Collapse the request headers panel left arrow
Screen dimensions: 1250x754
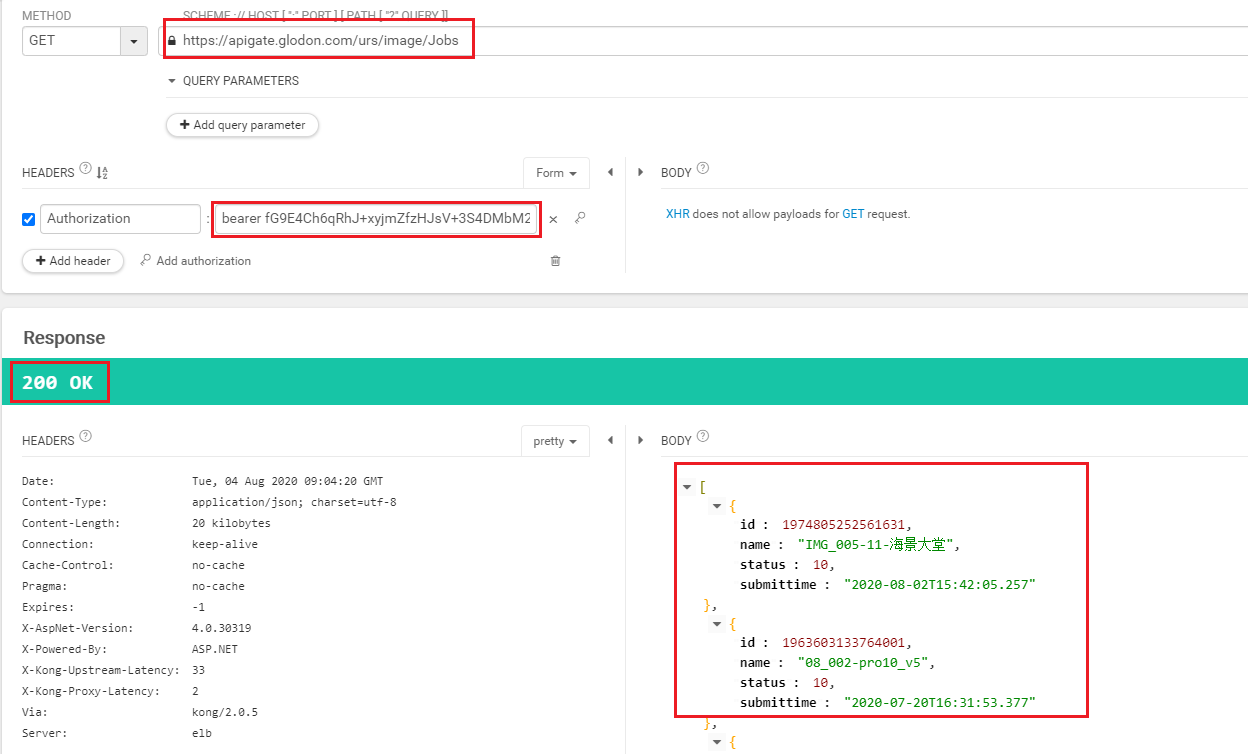610,172
